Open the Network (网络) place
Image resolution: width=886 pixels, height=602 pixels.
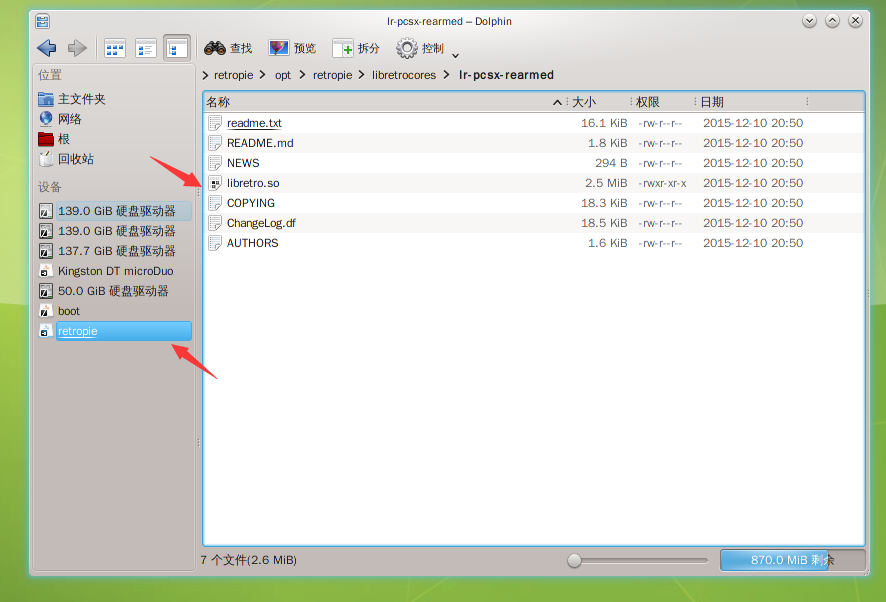69,119
